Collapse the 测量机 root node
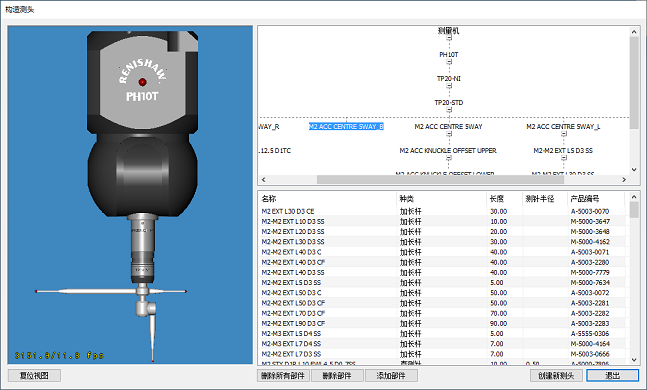Image resolution: width=647 pixels, height=390 pixels. click(449, 38)
